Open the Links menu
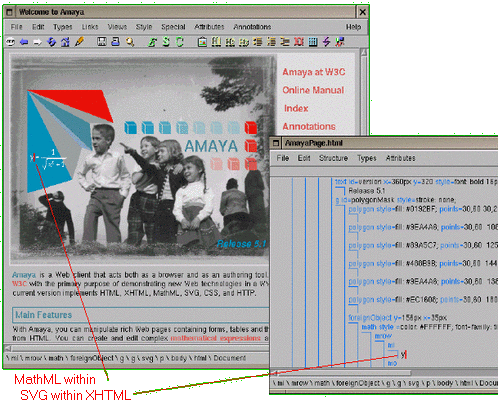This screenshot has height=402, width=498. point(90,27)
